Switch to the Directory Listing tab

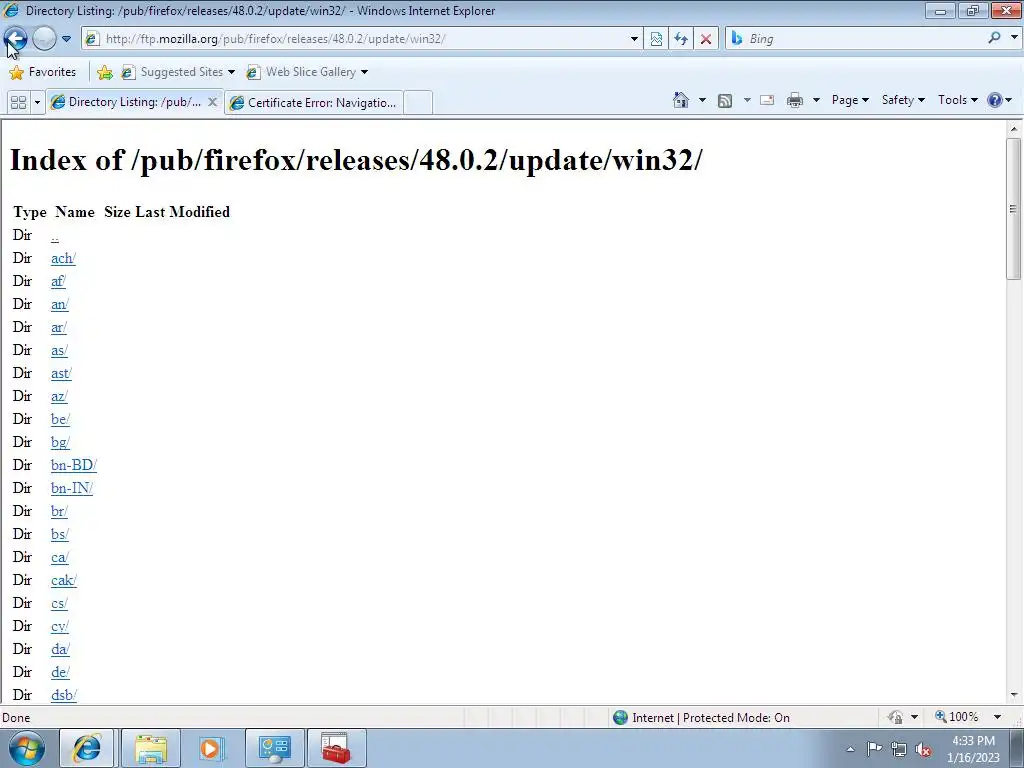click(127, 102)
